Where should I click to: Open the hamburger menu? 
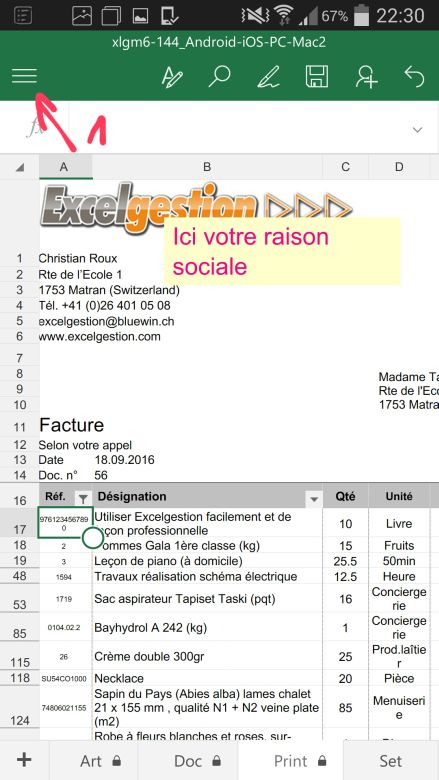pos(24,76)
